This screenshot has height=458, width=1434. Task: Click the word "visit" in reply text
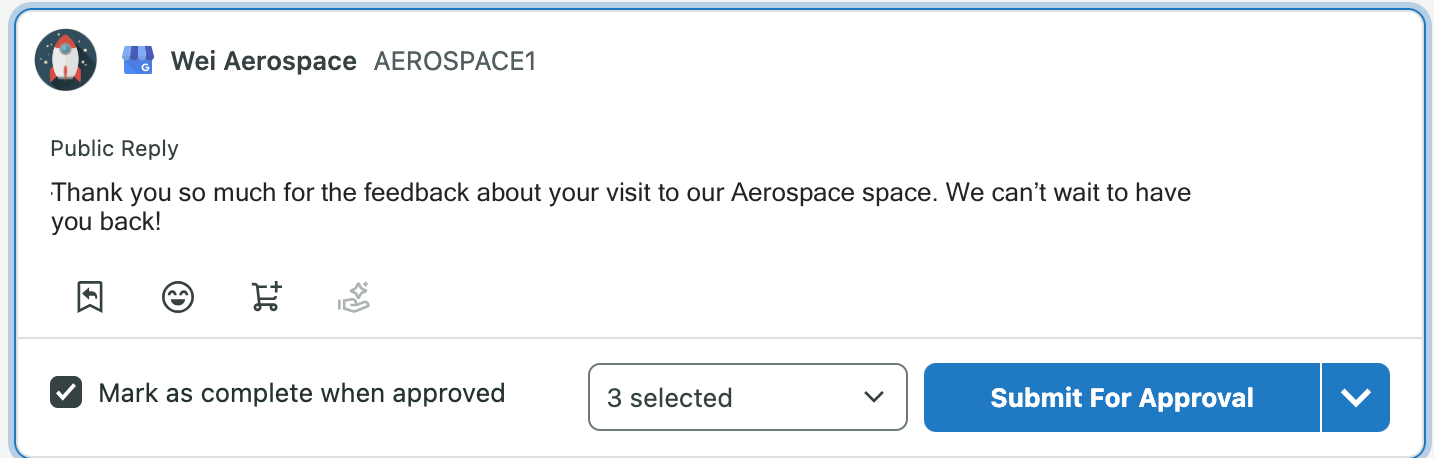(x=626, y=192)
